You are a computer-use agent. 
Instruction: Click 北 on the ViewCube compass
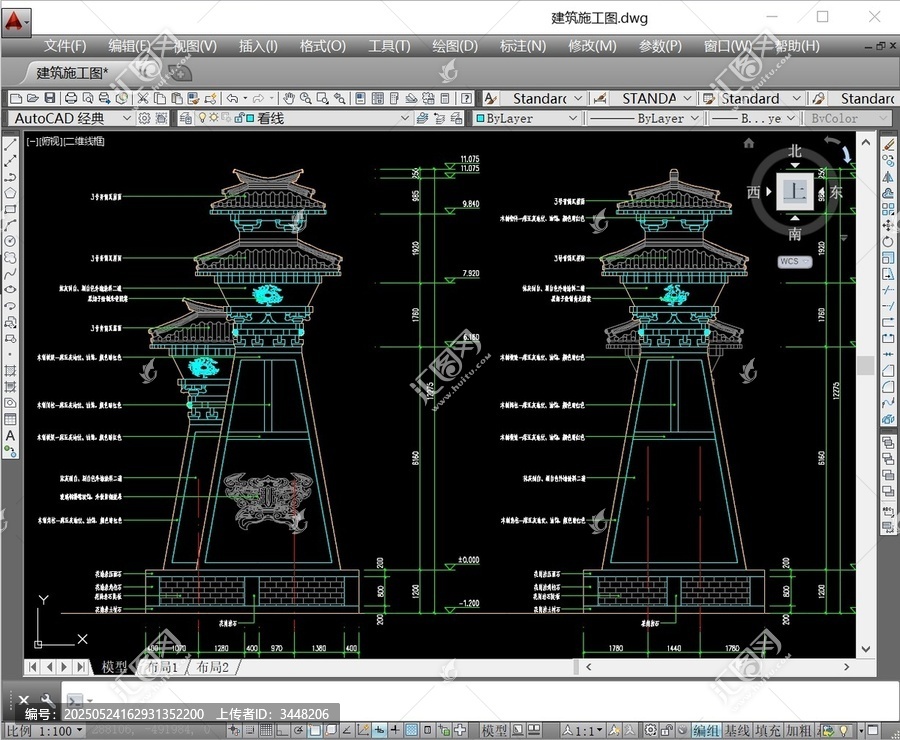click(x=794, y=151)
